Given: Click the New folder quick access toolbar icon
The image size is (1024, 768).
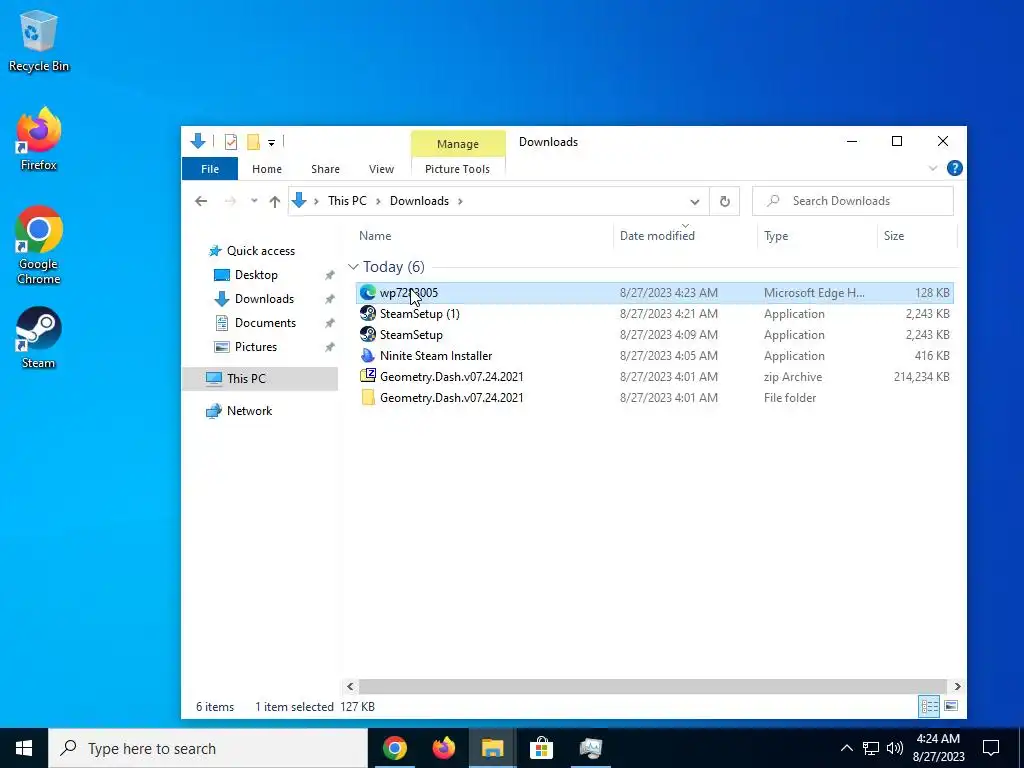Looking at the screenshot, I should pos(253,142).
